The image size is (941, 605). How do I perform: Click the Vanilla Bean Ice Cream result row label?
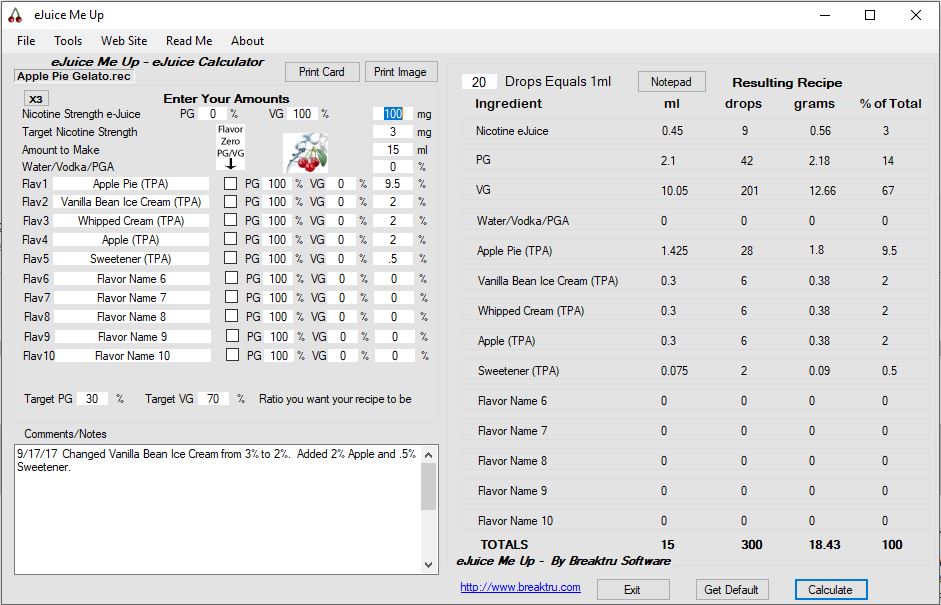[x=548, y=281]
